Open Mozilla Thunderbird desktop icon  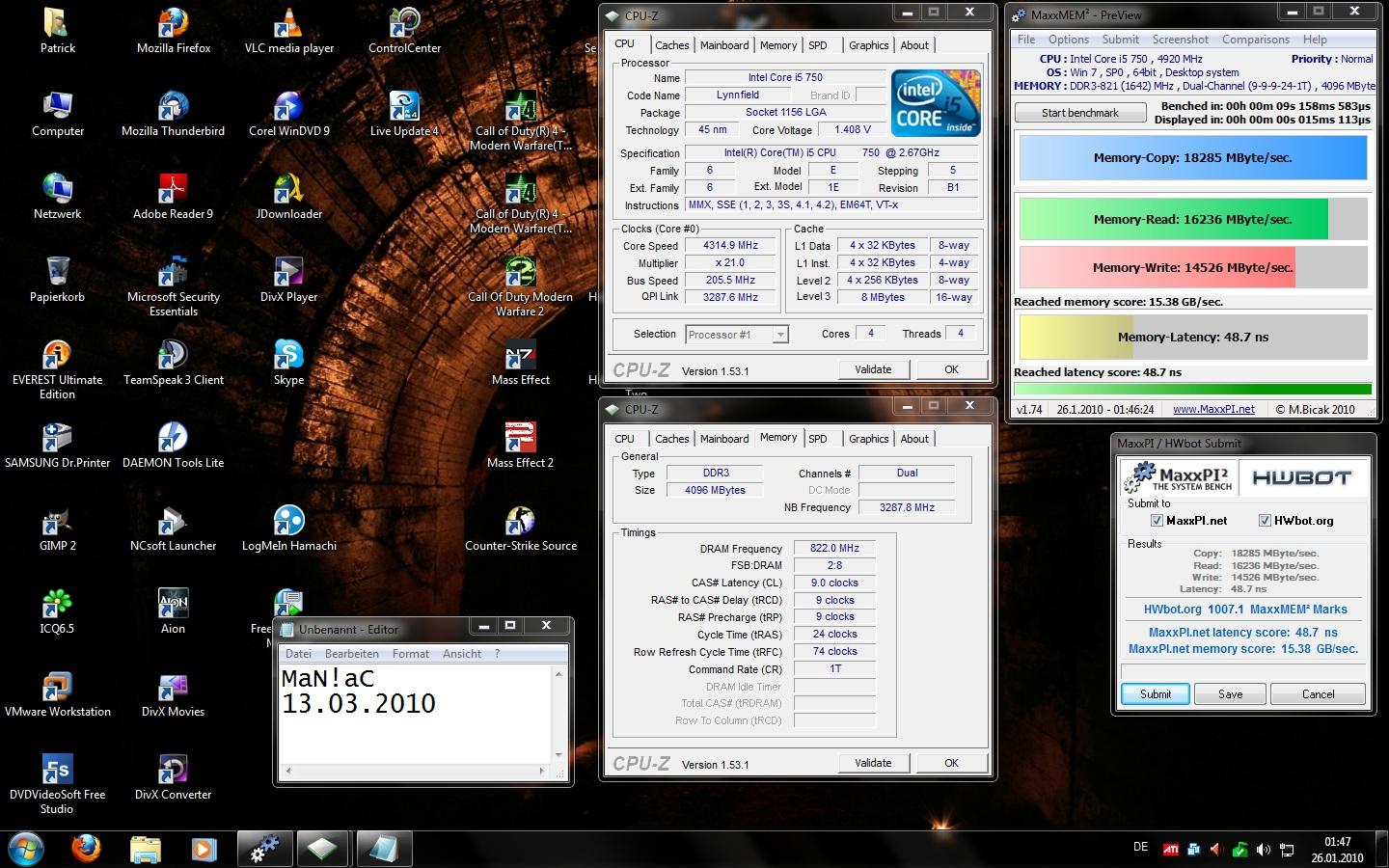[x=174, y=114]
